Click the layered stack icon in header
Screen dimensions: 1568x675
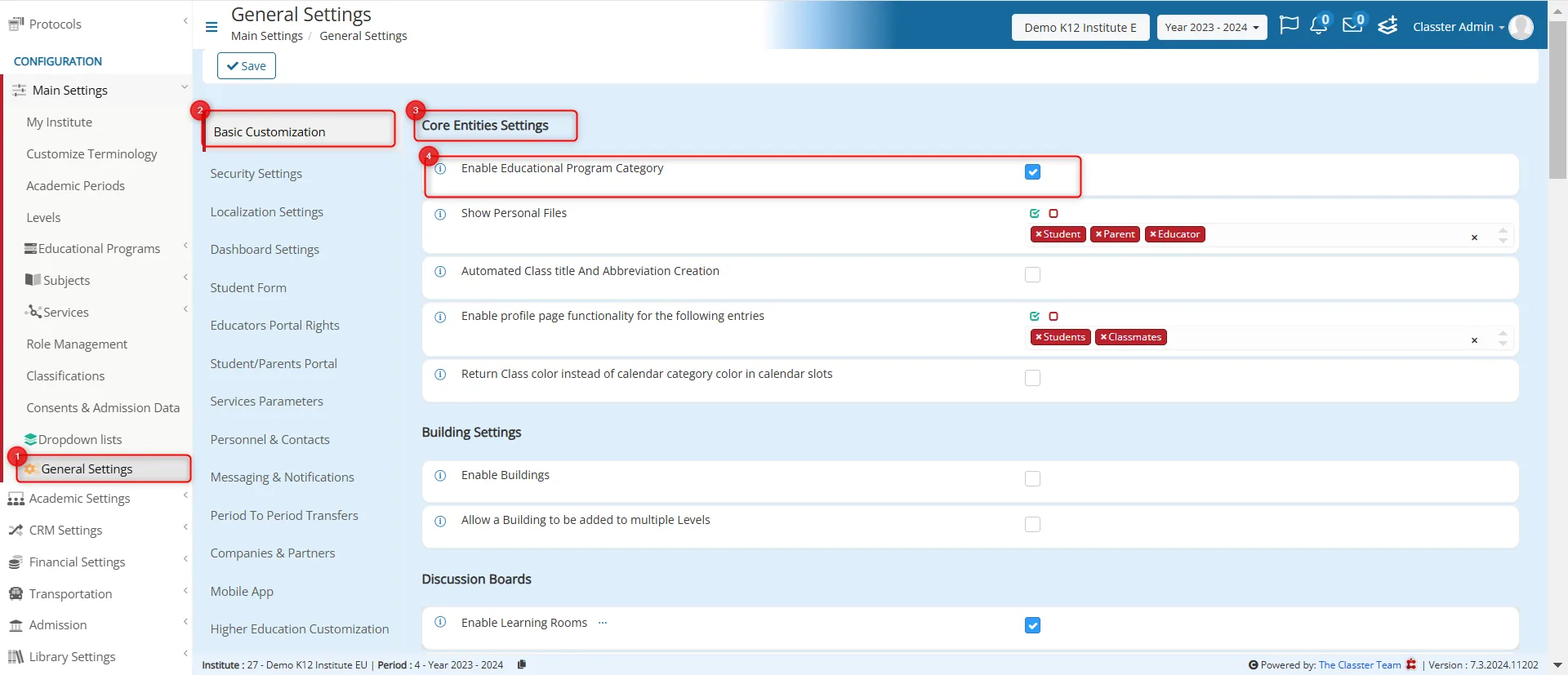pyautogui.click(x=1388, y=26)
